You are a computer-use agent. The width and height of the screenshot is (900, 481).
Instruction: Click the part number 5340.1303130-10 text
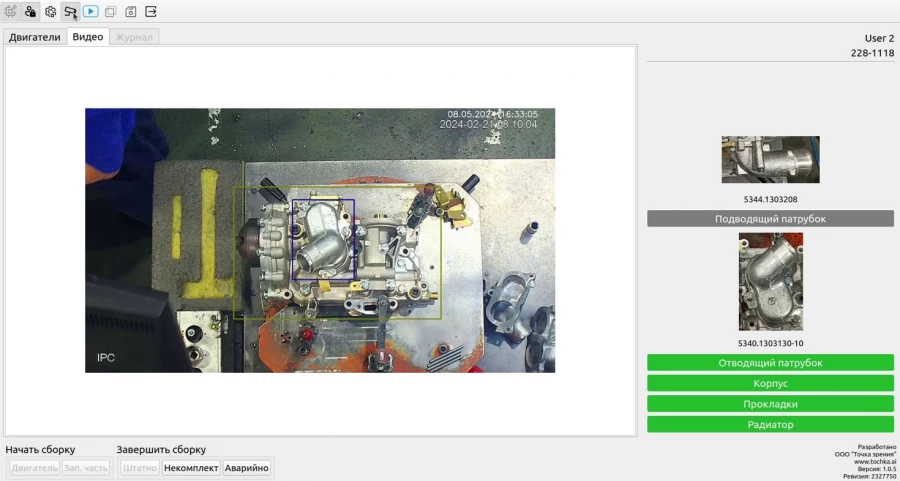(770, 344)
